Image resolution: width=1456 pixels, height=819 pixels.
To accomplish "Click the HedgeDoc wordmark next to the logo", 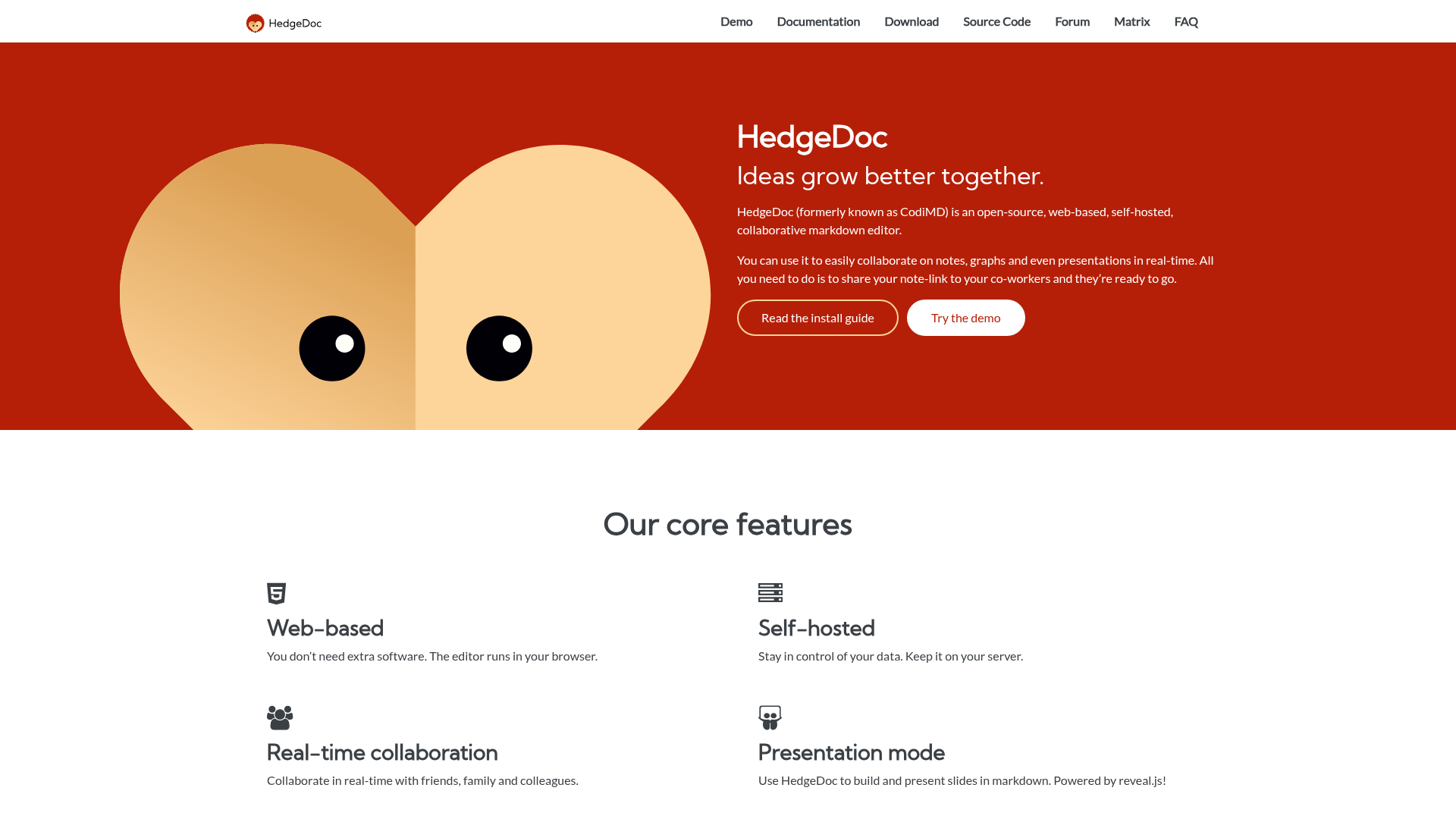I will (295, 24).
